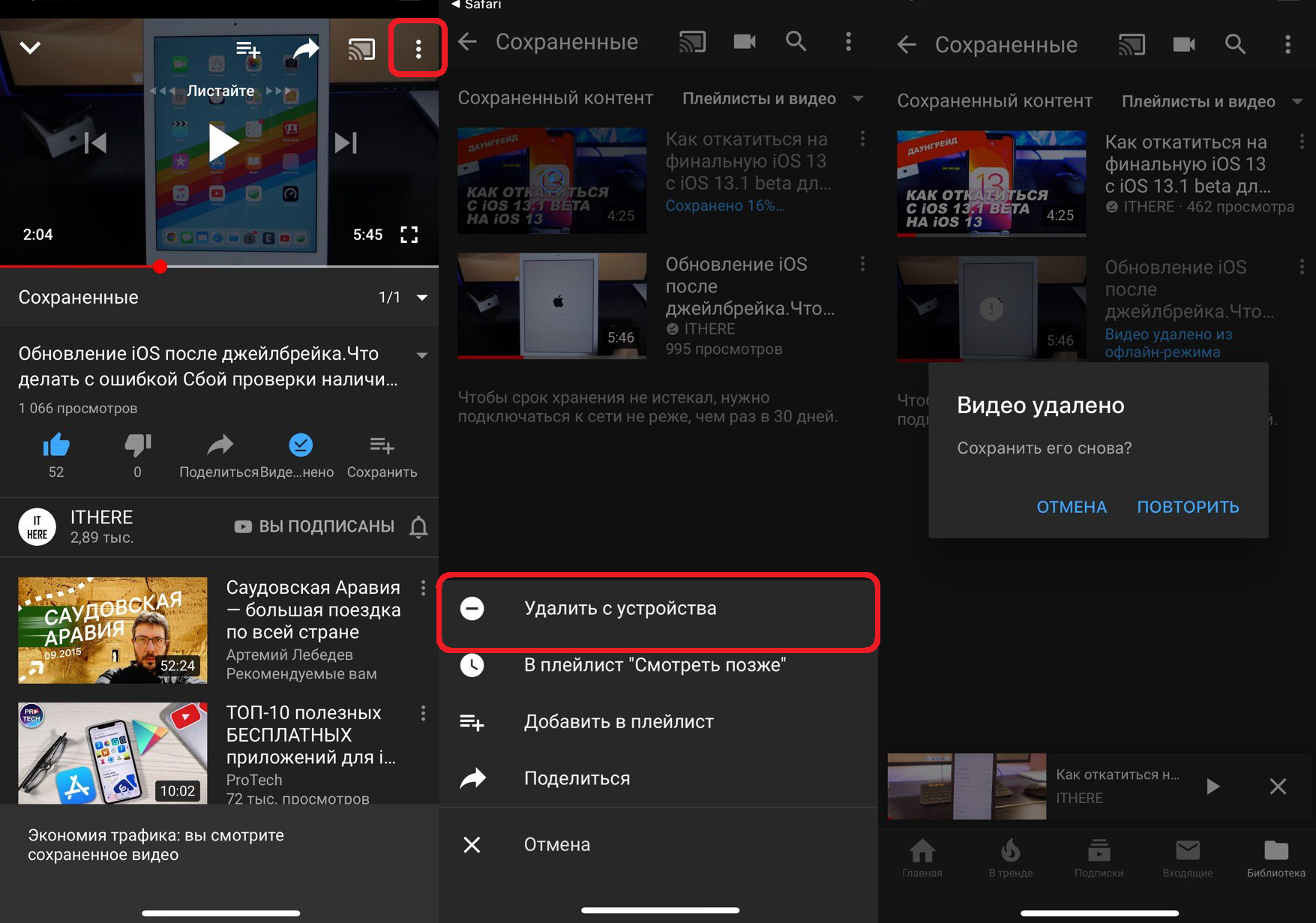Go back from middle Сохраненные screen
Screen dimensions: 1316x923
point(468,42)
